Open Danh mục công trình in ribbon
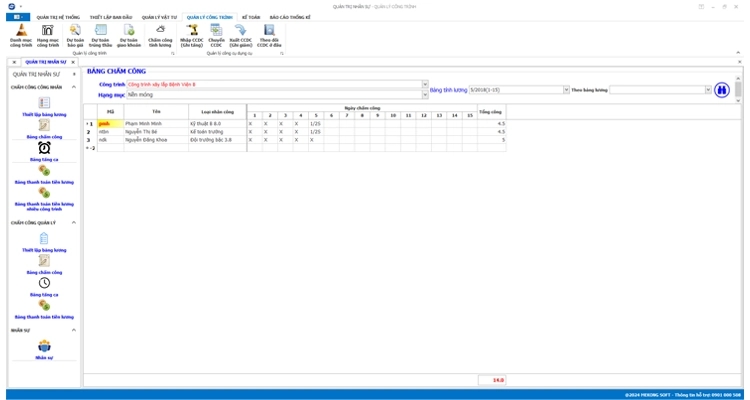The image size is (750, 400). click(x=21, y=35)
